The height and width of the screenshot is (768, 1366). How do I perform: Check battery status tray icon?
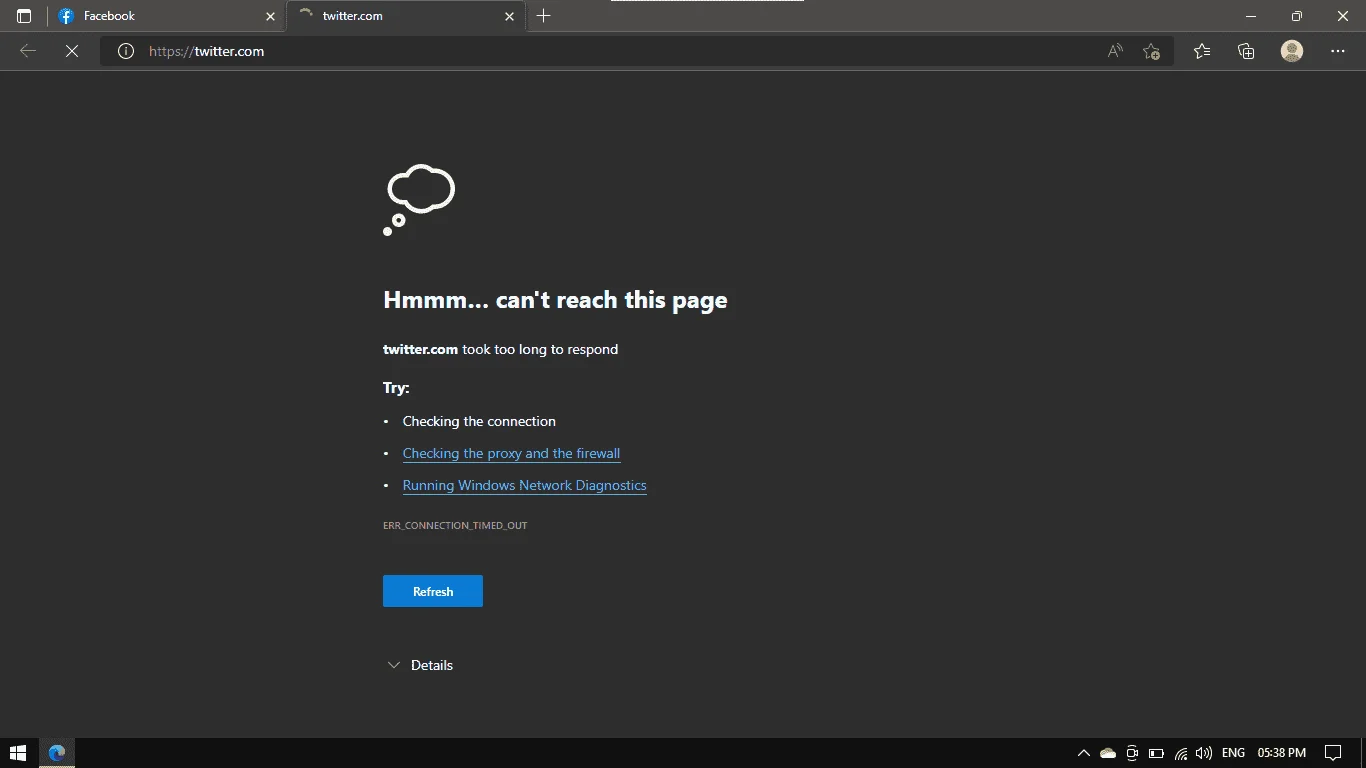1156,753
